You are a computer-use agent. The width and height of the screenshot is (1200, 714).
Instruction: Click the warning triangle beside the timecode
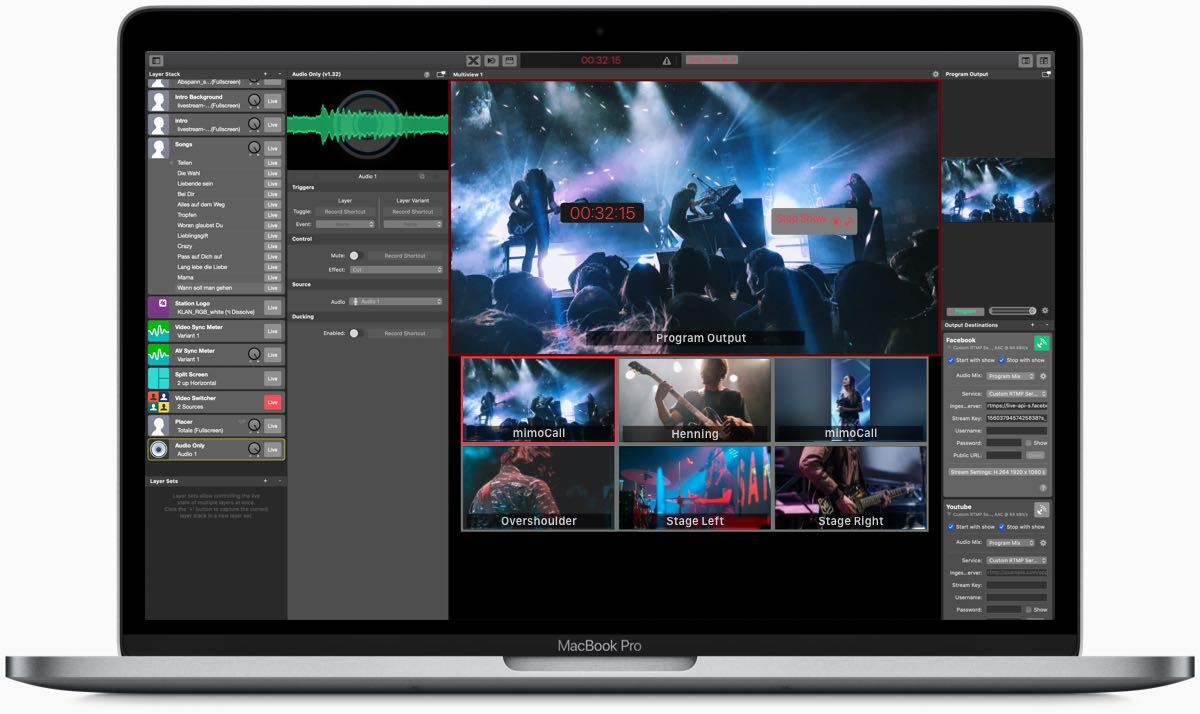pyautogui.click(x=667, y=60)
